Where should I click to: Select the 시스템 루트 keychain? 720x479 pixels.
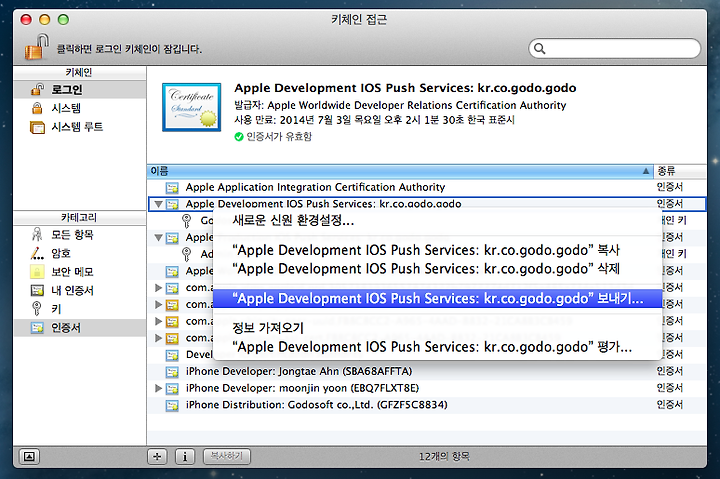coord(79,127)
